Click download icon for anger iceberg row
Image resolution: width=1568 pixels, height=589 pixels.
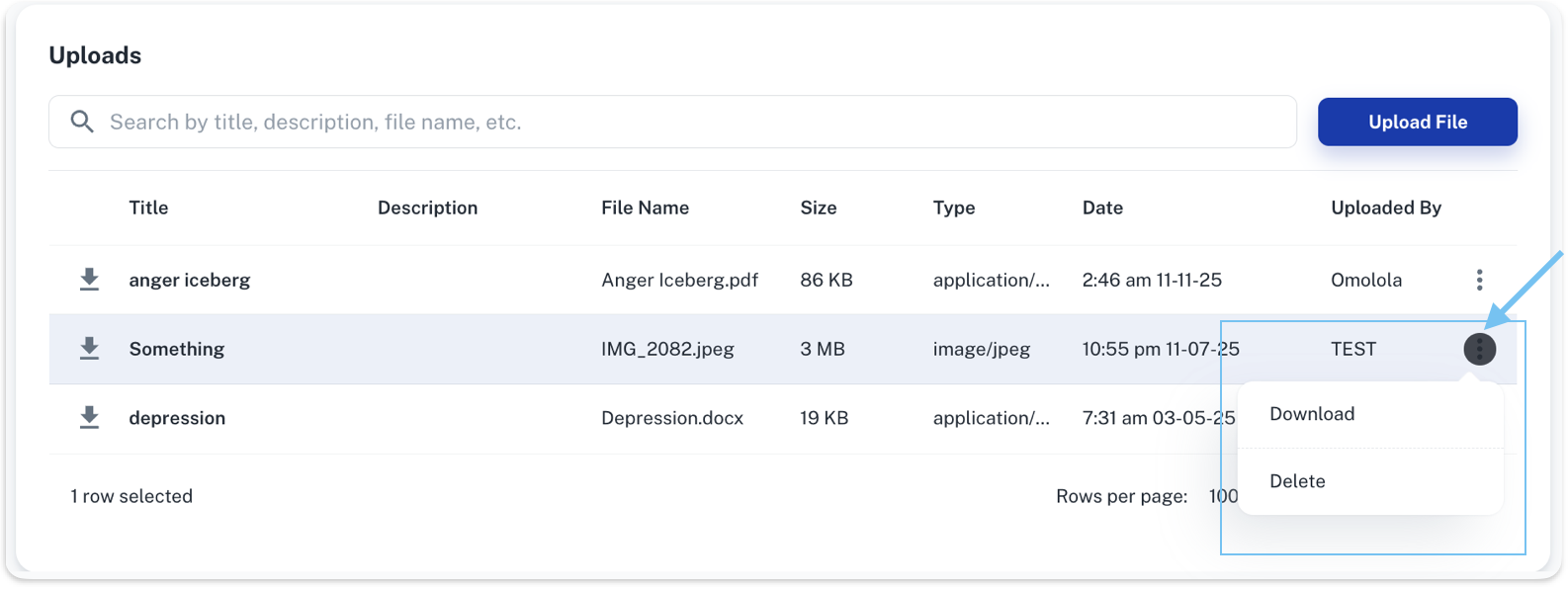point(89,280)
